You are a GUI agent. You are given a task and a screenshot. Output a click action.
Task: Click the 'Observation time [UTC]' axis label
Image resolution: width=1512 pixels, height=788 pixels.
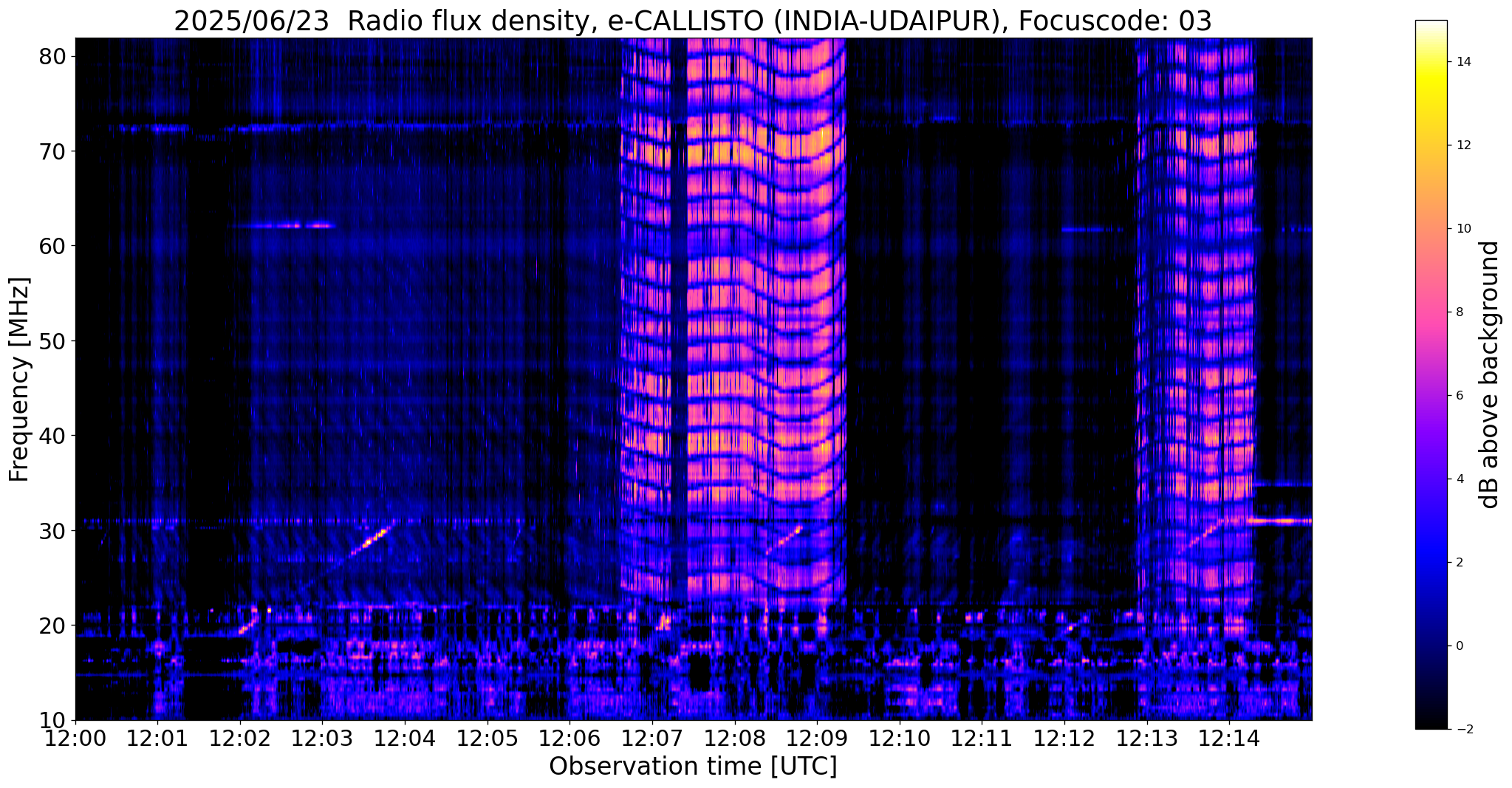pyautogui.click(x=693, y=767)
